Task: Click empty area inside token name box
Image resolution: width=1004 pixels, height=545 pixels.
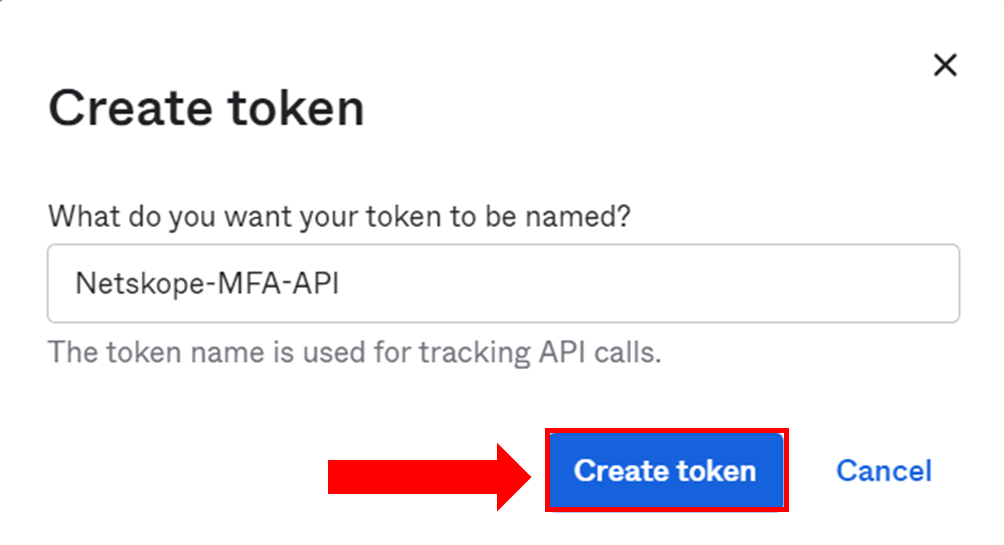Action: tap(650, 284)
